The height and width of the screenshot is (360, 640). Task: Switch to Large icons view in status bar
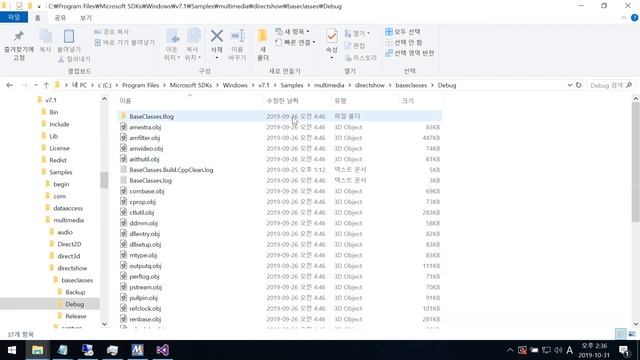632,334
